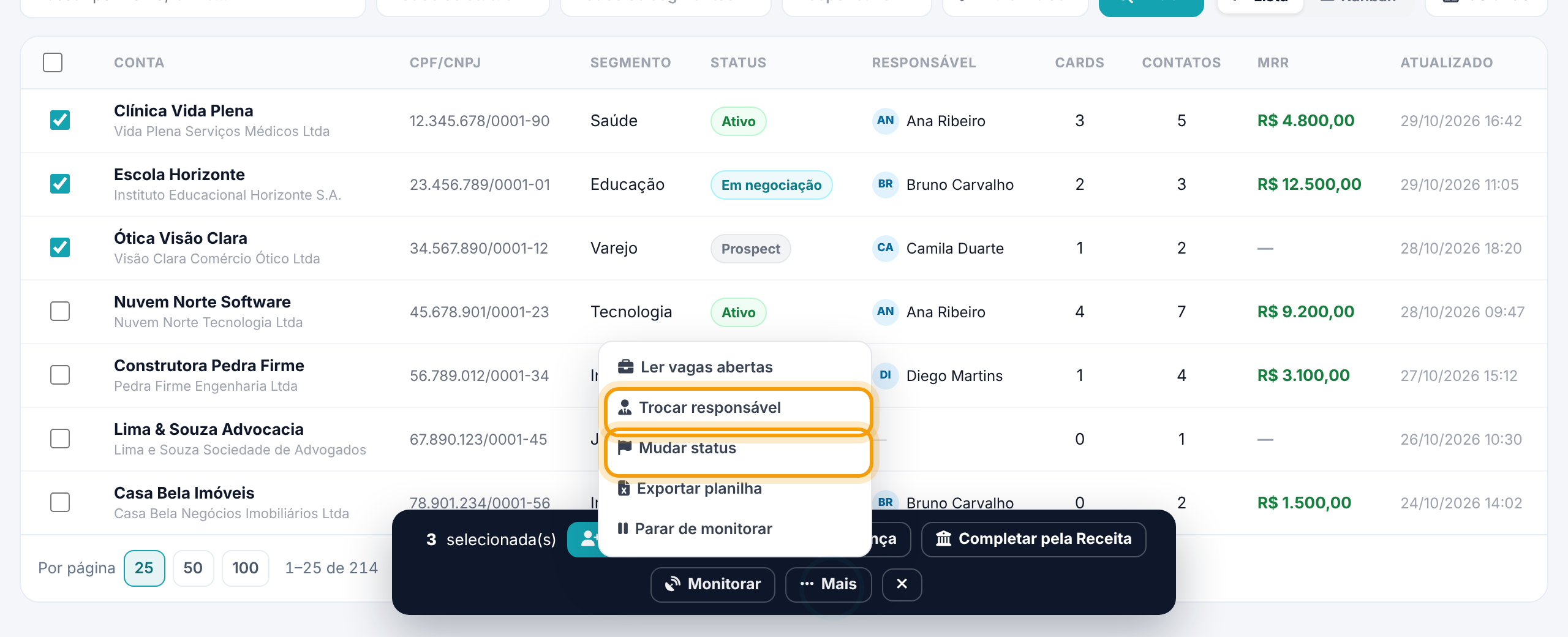This screenshot has width=1568, height=637.
Task: Sort by the ATUALIZADO column header
Action: [1447, 62]
